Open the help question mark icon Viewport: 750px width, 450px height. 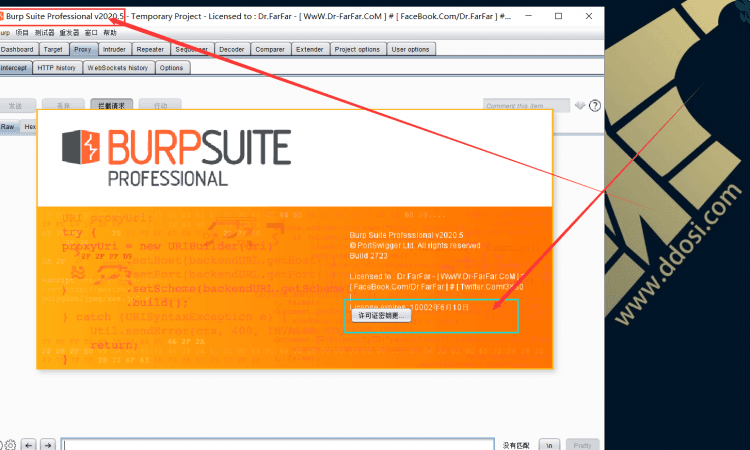pyautogui.click(x=595, y=106)
